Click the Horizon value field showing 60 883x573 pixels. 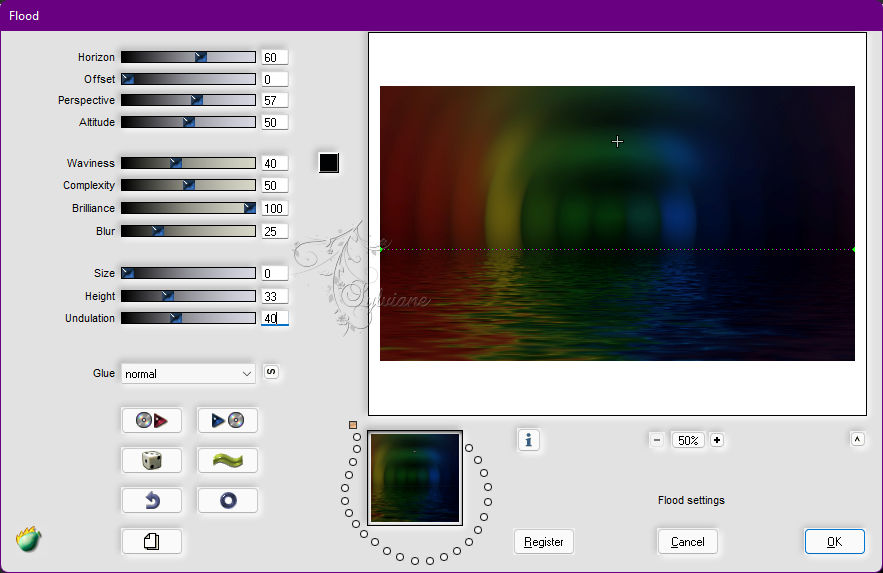275,57
